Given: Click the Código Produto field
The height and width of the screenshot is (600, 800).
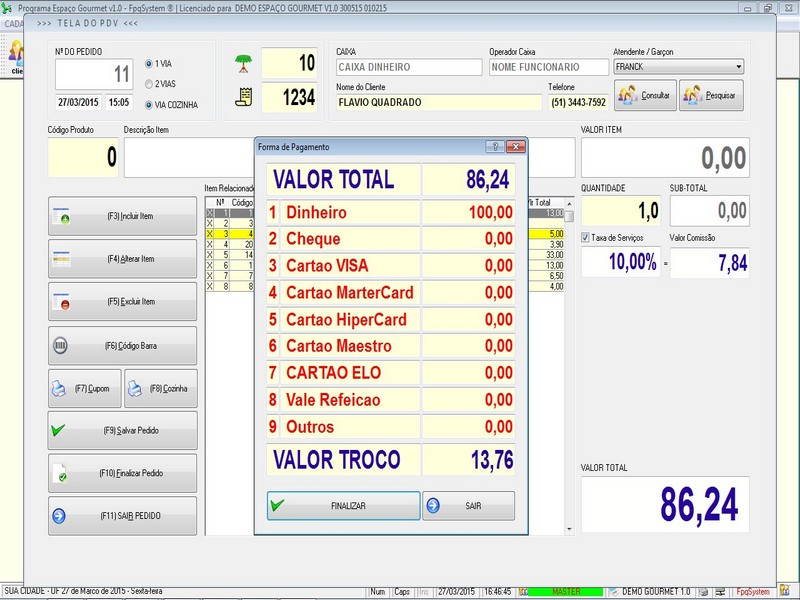Looking at the screenshot, I should (x=83, y=157).
